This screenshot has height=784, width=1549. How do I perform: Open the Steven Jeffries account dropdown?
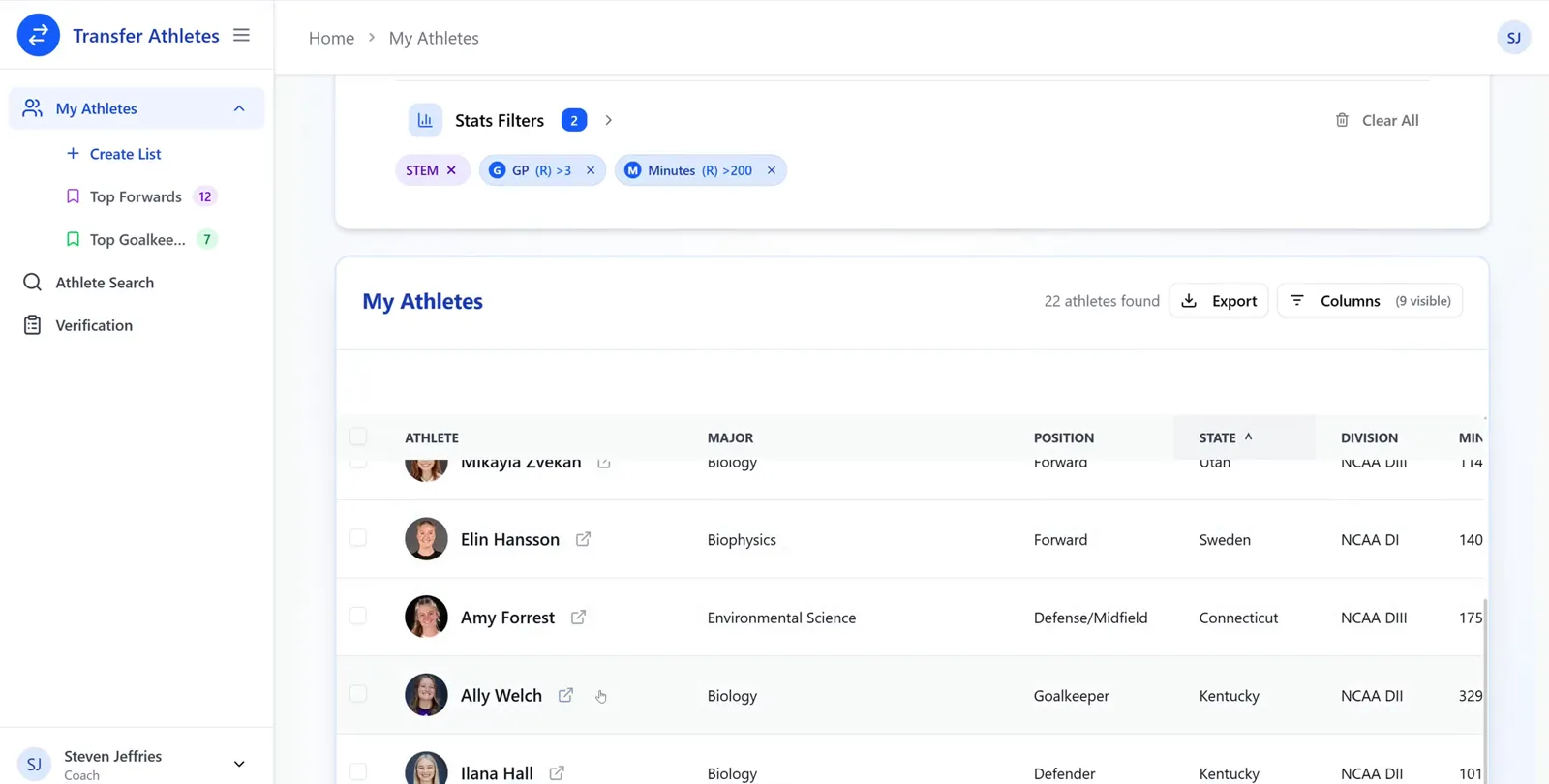239,764
